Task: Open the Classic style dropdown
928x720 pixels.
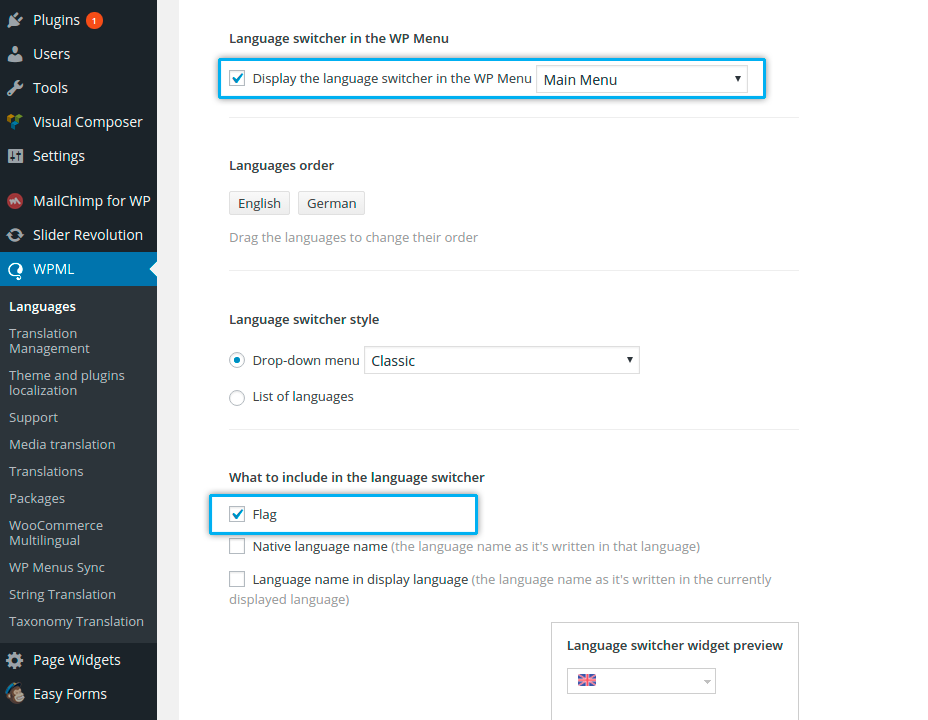Action: pyautogui.click(x=502, y=360)
